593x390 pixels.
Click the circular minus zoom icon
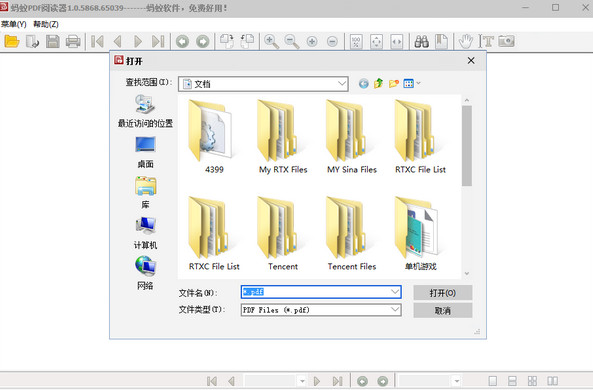332,41
